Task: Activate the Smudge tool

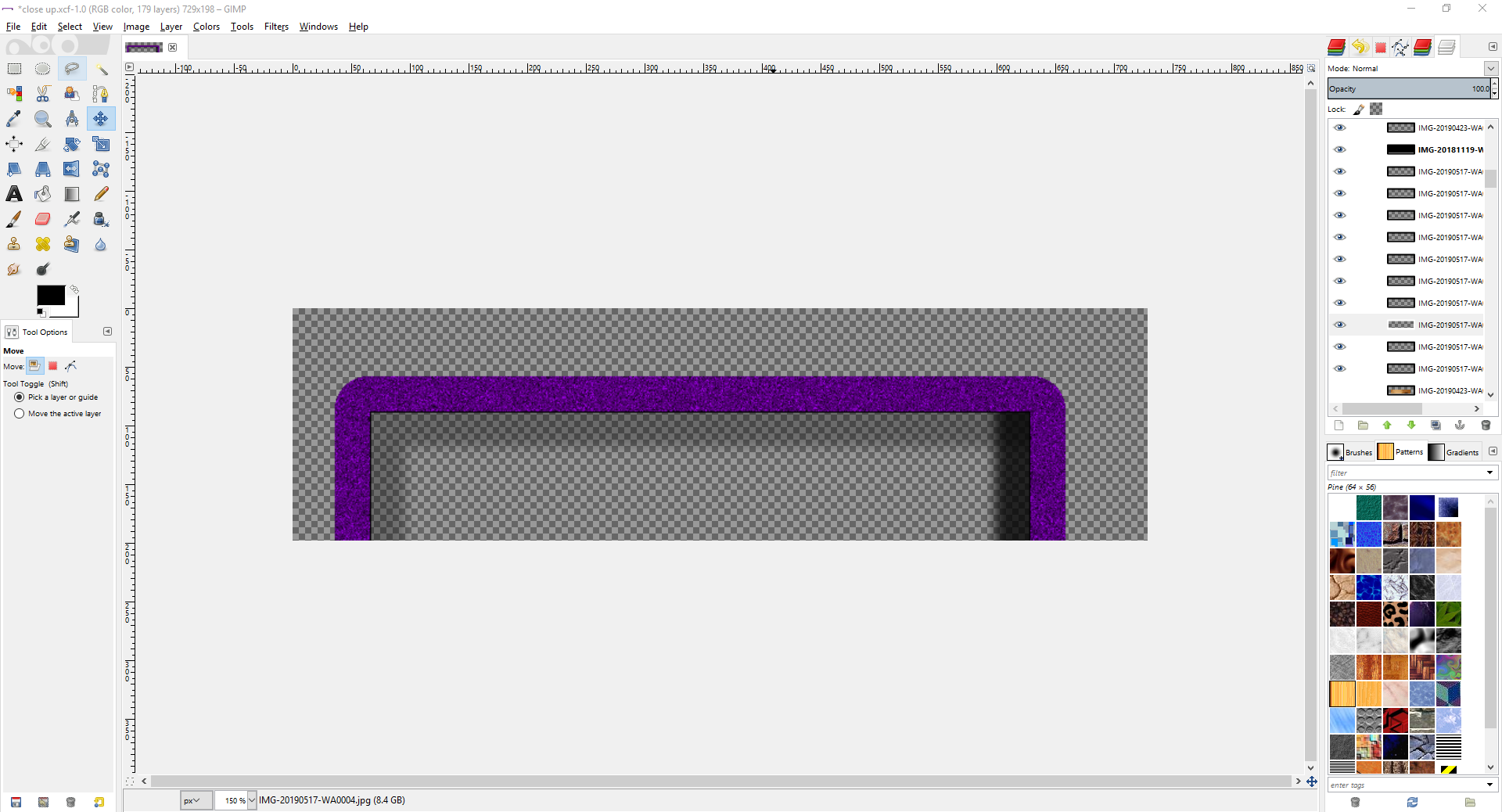Action: 14,269
